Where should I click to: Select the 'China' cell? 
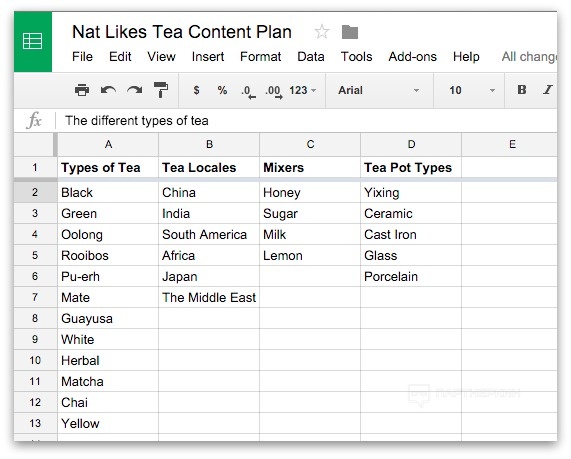point(209,192)
